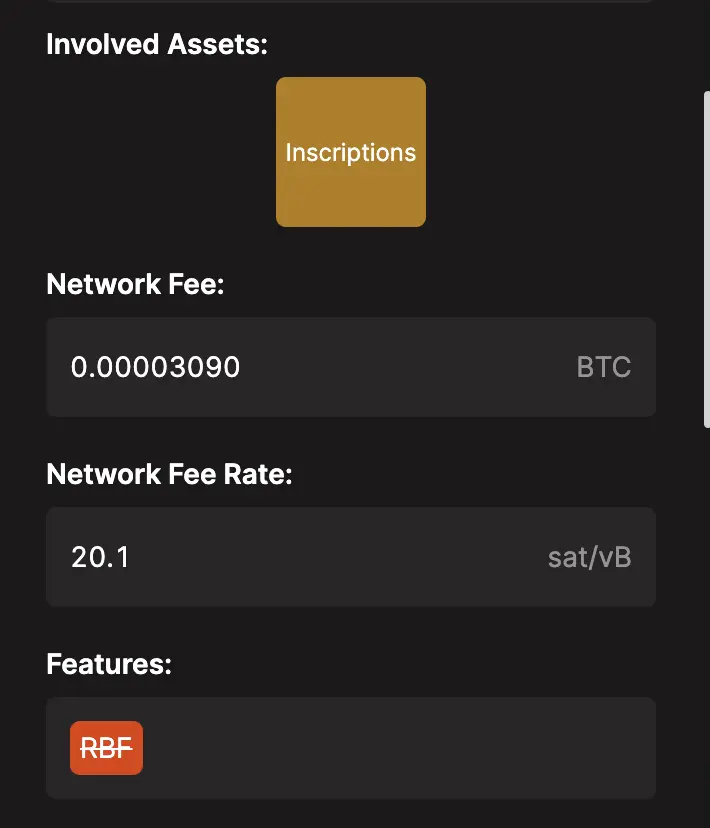Image resolution: width=710 pixels, height=828 pixels.
Task: Click the BTC currency unit label
Action: pos(604,367)
